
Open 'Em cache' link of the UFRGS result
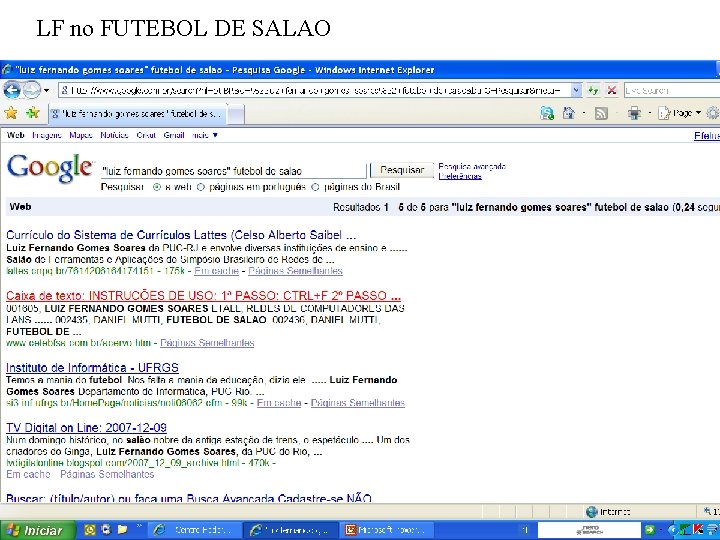click(x=279, y=403)
